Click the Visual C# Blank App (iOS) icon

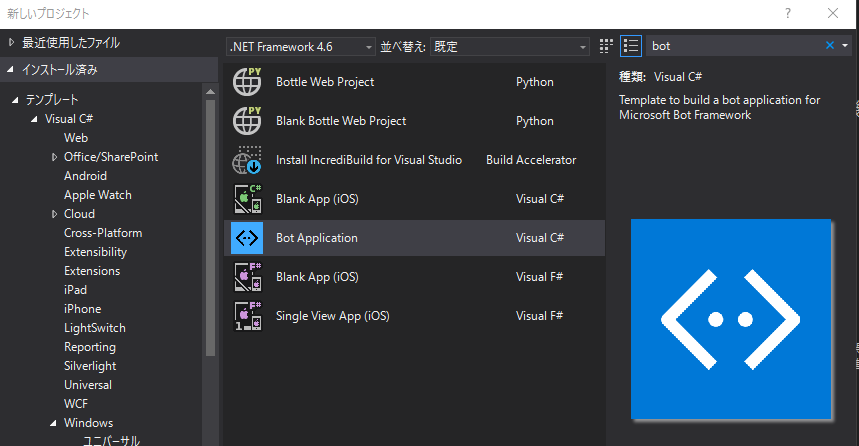tap(247, 199)
